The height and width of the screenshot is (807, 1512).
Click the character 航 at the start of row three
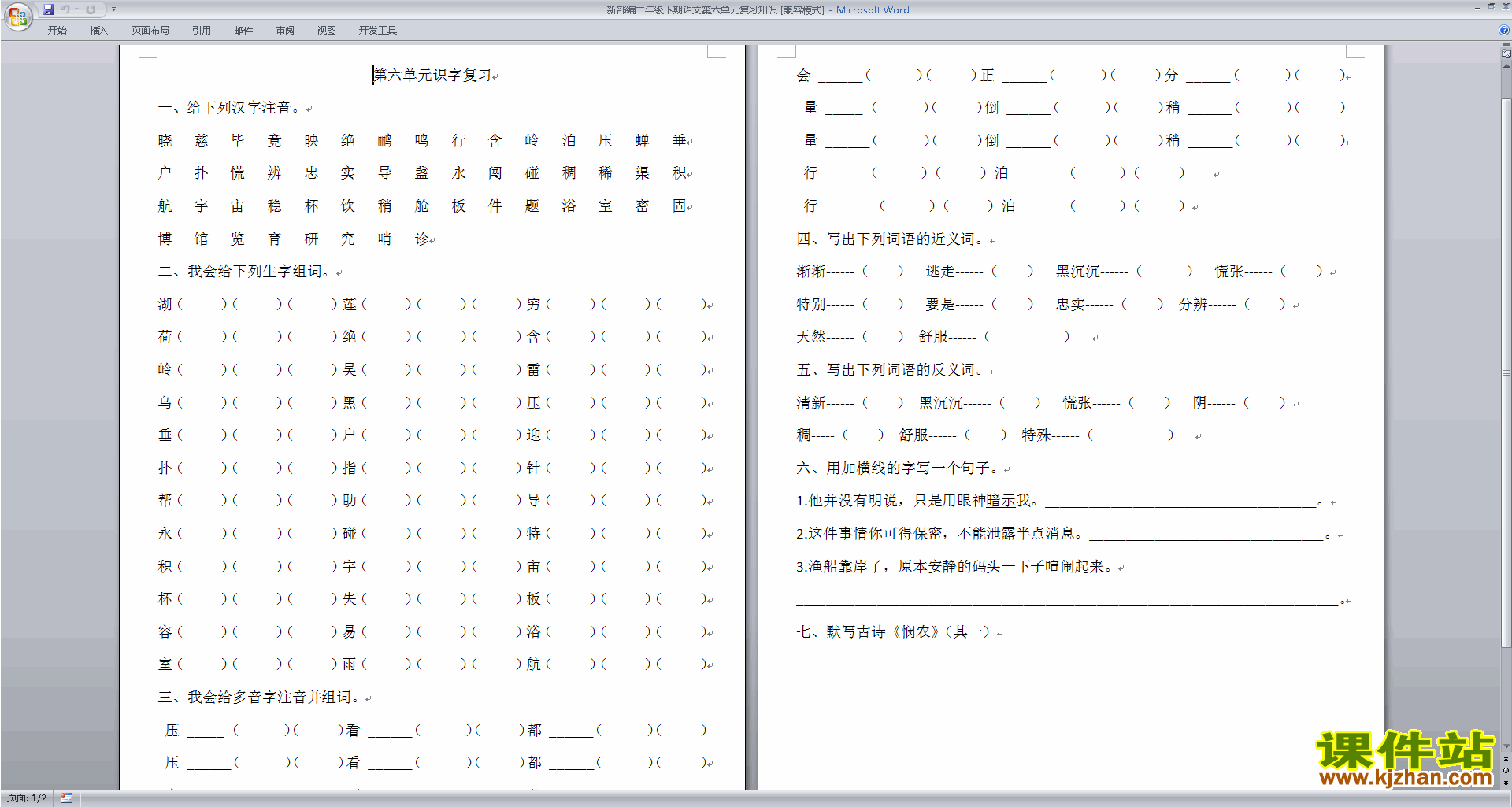tap(165, 206)
